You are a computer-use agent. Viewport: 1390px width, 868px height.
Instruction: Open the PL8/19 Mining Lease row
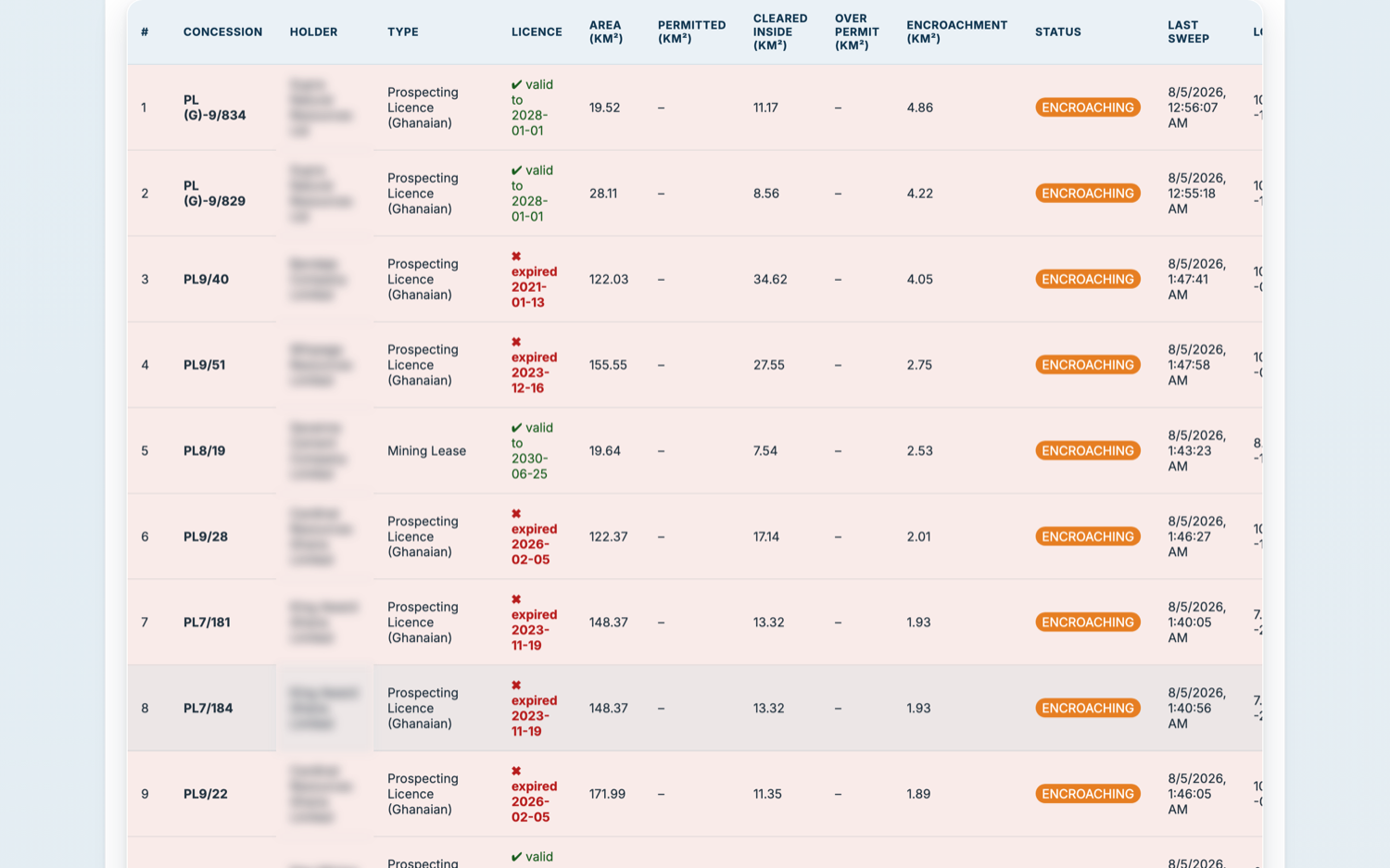pos(694,450)
